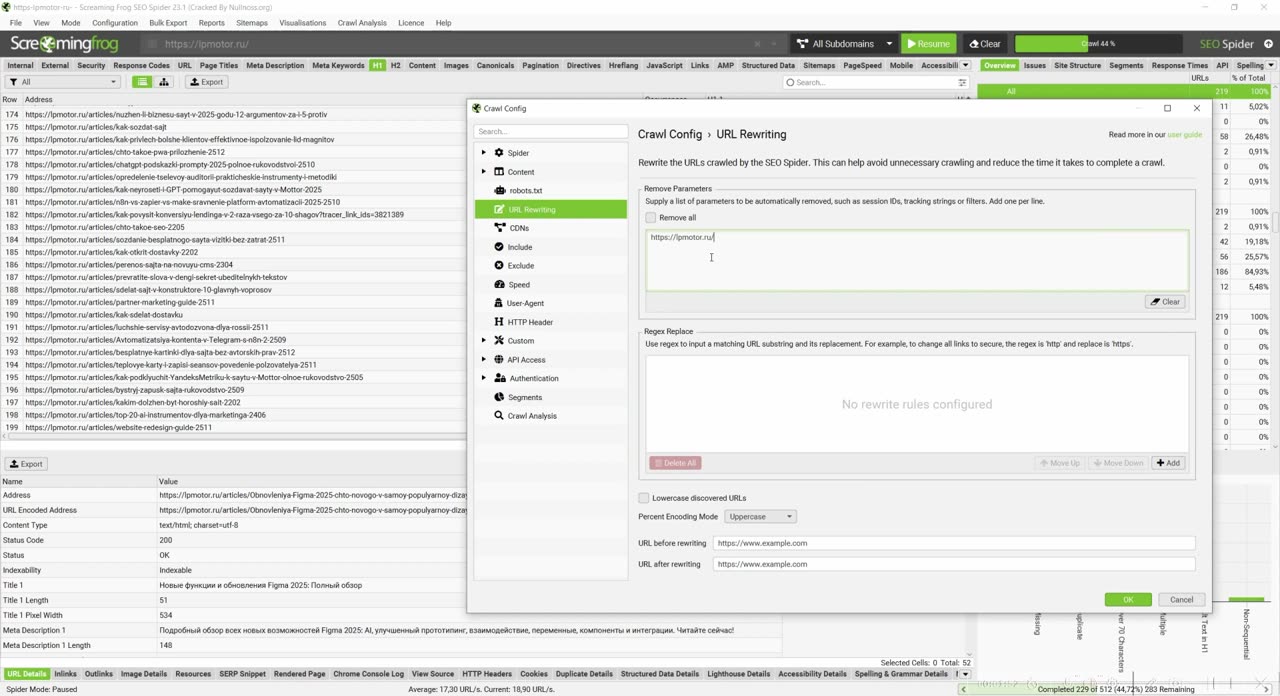Image resolution: width=1280 pixels, height=696 pixels.
Task: Open the user guide link
Action: tap(1185, 135)
